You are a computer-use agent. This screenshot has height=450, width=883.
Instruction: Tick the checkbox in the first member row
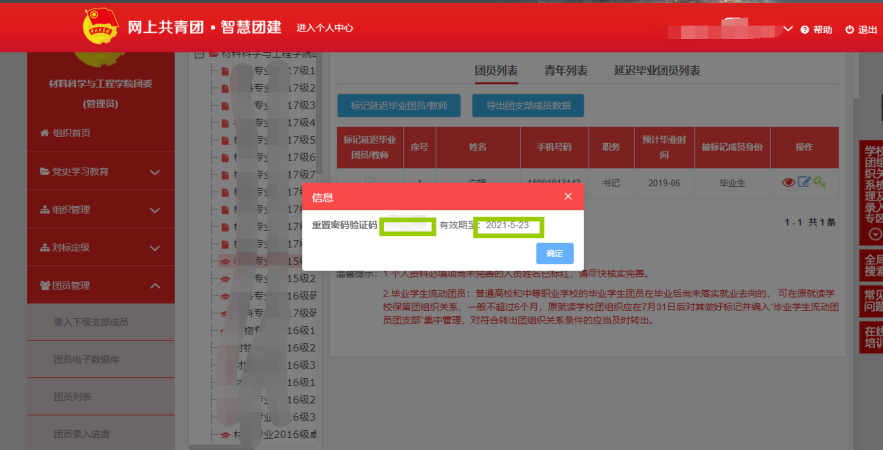[x=370, y=182]
